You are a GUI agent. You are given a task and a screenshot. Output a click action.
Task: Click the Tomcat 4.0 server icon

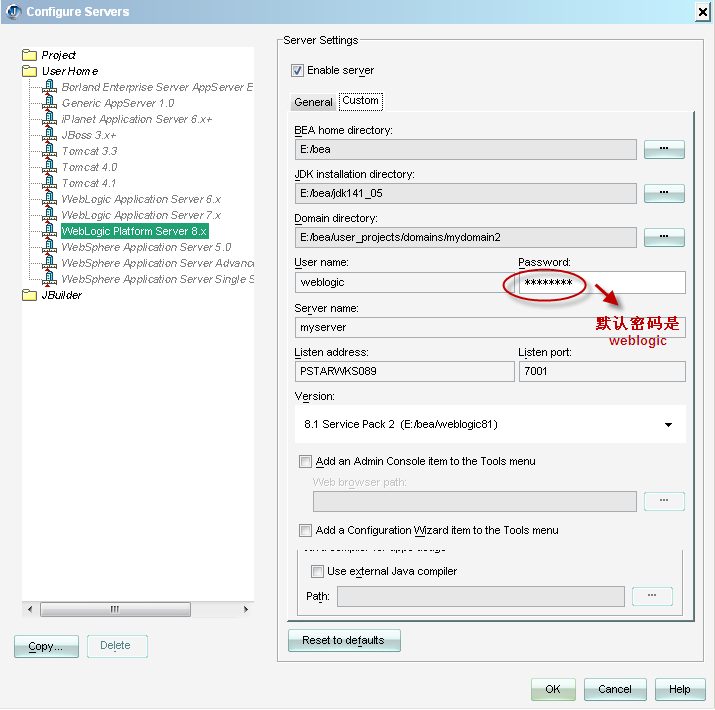pyautogui.click(x=49, y=166)
